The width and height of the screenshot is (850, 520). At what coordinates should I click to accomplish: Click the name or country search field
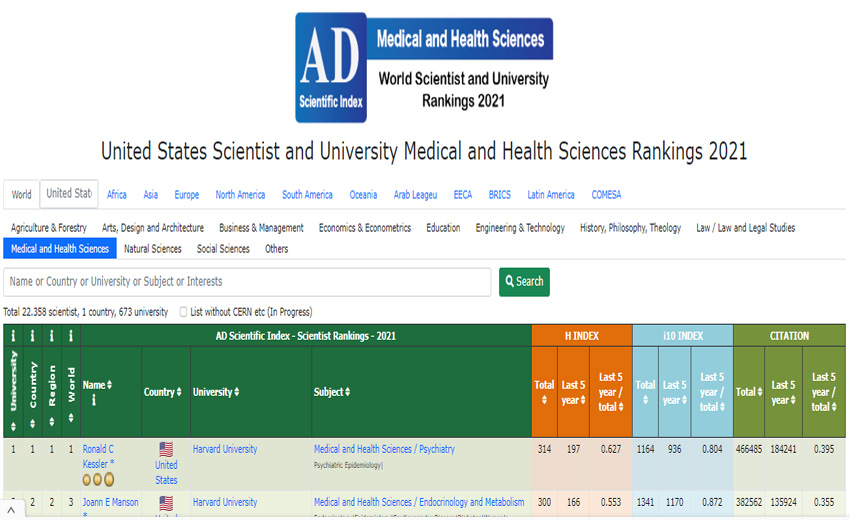[247, 282]
